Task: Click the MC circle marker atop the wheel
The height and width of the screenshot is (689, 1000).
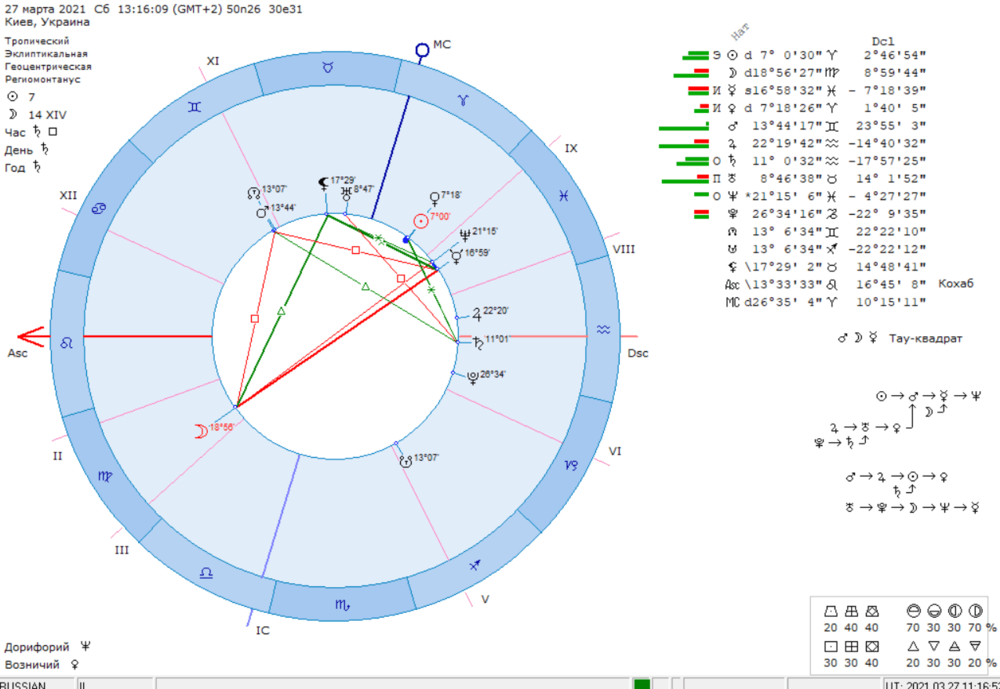Action: pos(422,50)
